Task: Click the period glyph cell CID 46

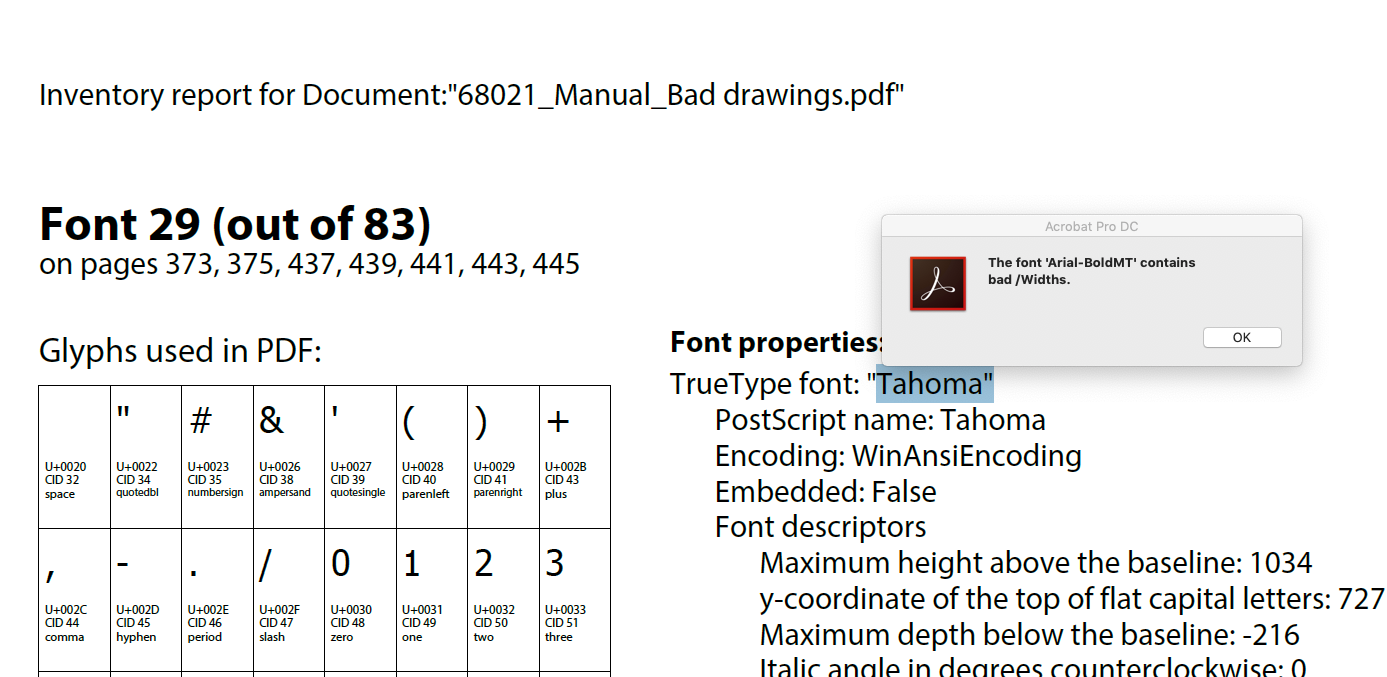Action: (x=217, y=600)
